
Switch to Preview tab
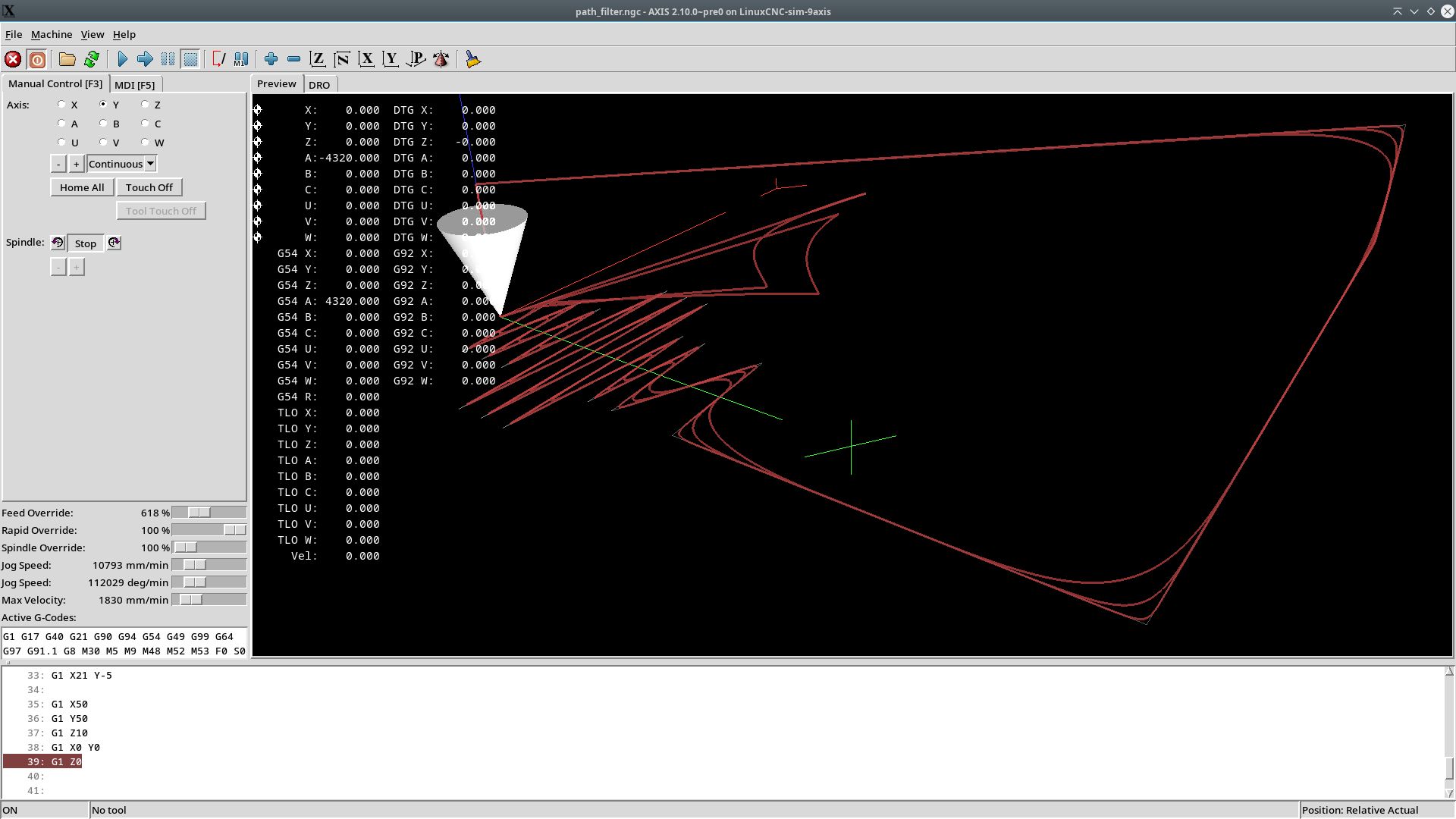[277, 83]
